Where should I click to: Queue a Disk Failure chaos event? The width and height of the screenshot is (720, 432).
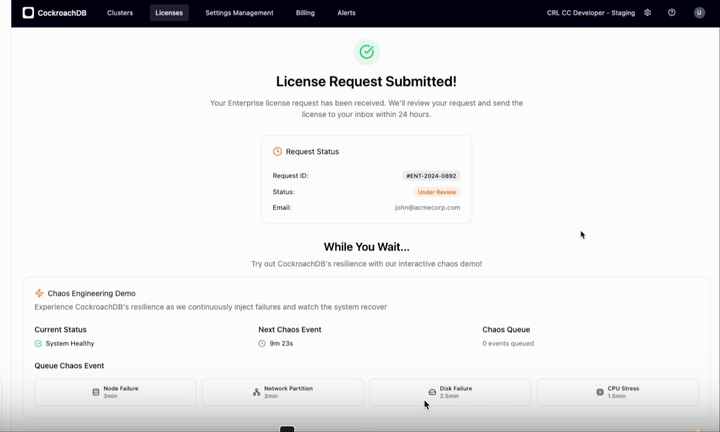click(x=450, y=392)
